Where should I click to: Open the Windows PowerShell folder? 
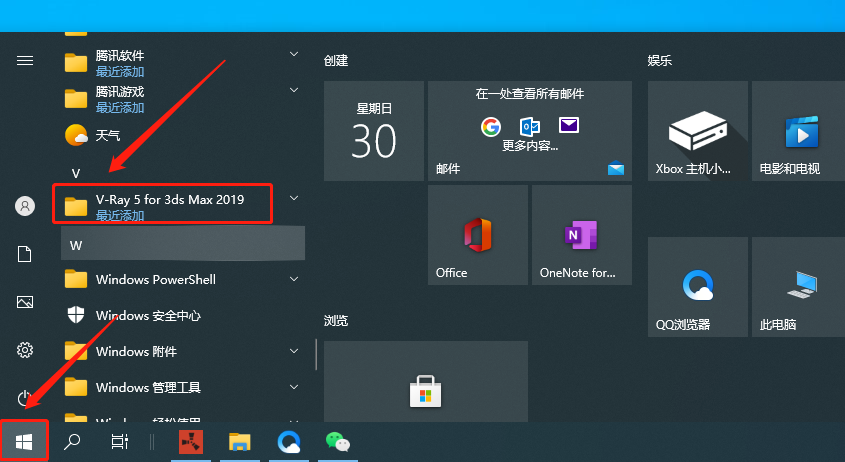183,279
